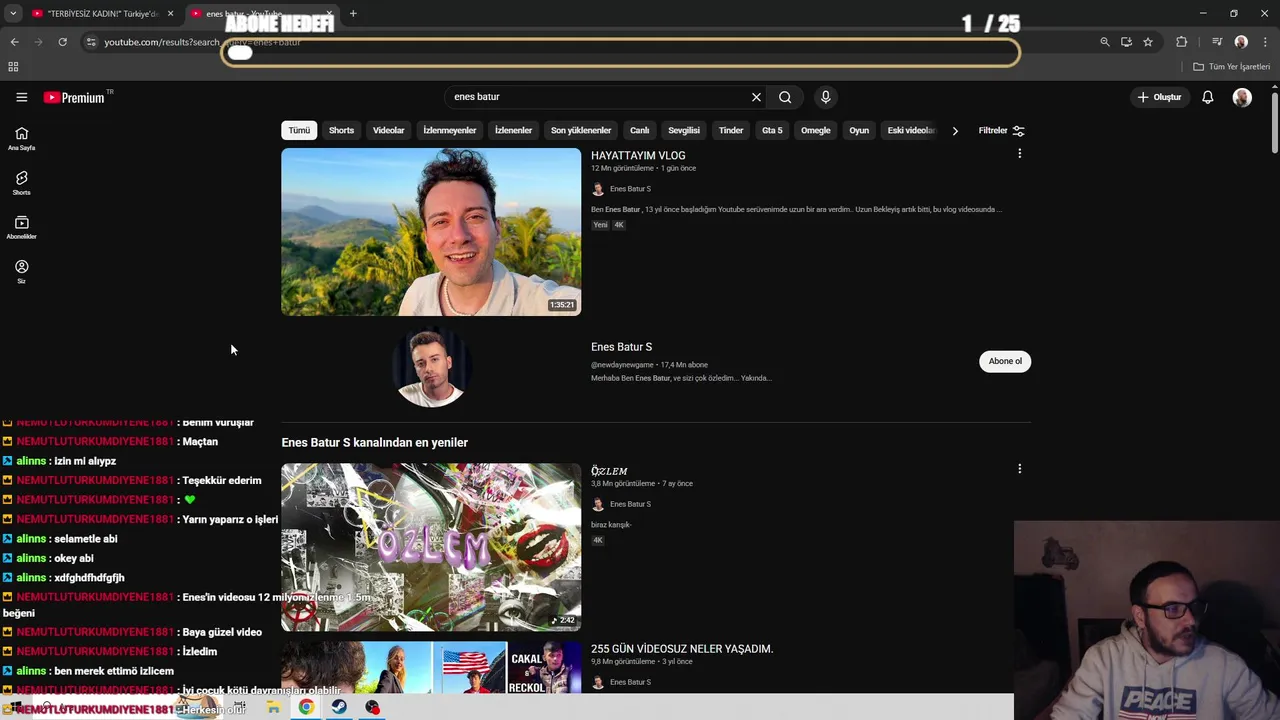Screen dimensions: 1280x720
Task: Click the magnifier search button
Action: coord(785,97)
